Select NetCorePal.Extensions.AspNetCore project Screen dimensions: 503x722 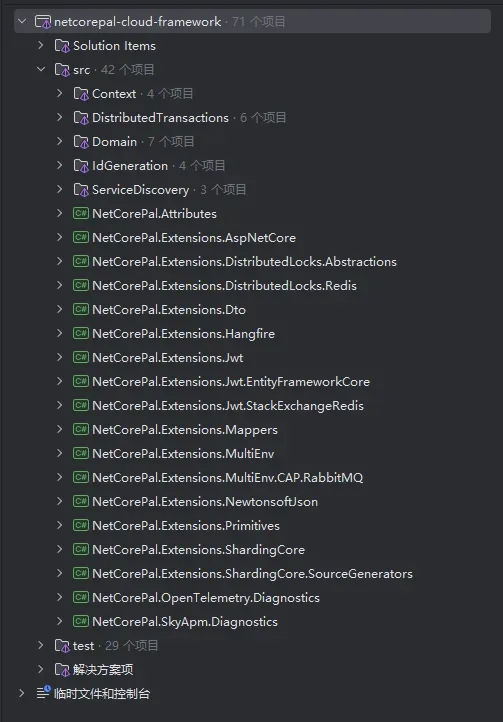click(194, 238)
